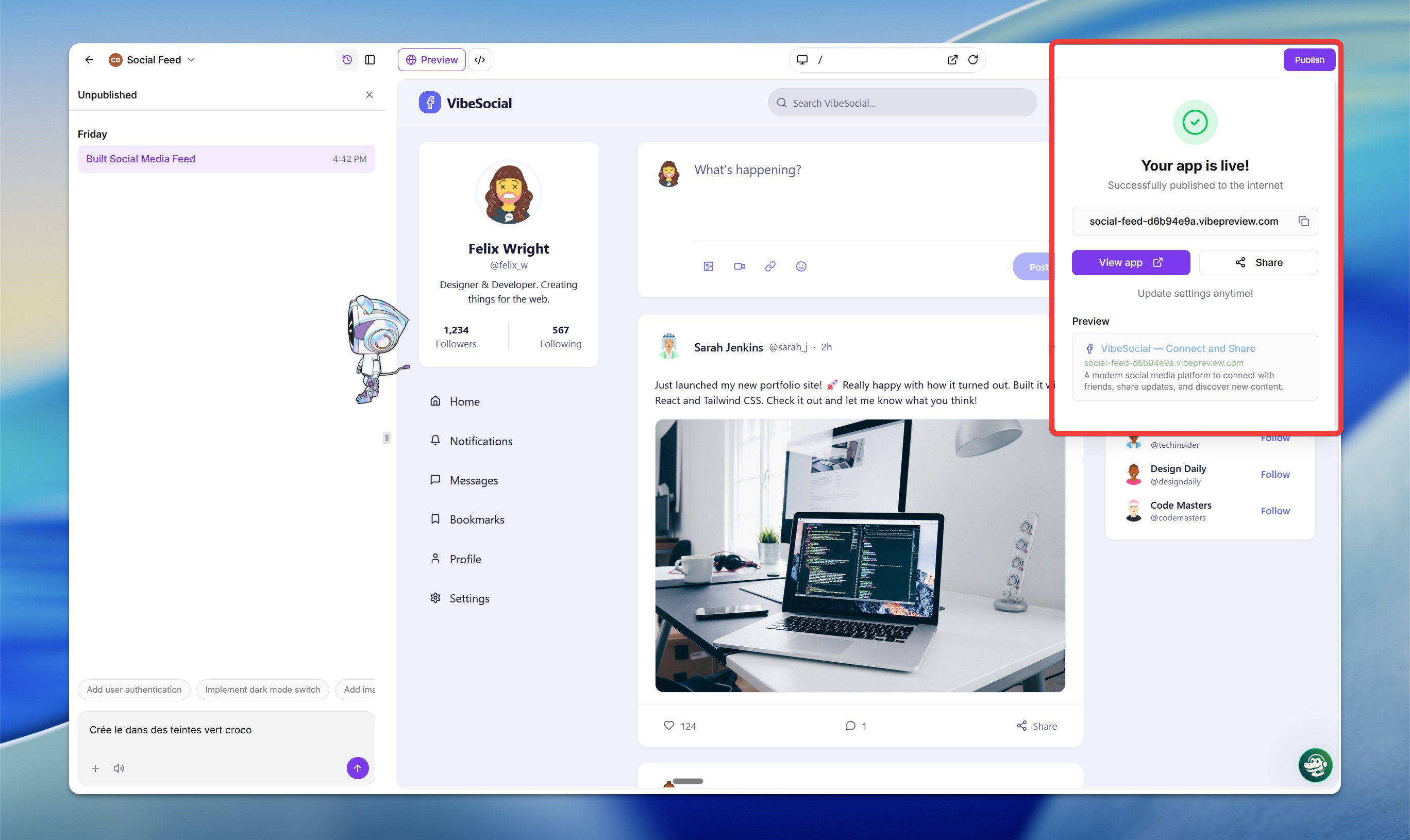Switch to the code view tab
Screen dimensions: 1410x840
click(479, 59)
